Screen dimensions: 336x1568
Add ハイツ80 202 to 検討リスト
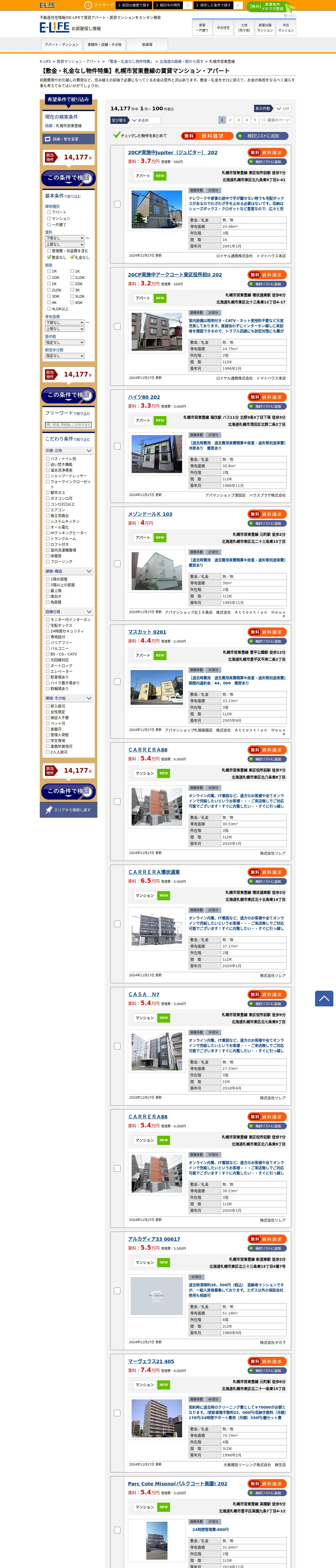pos(268,406)
